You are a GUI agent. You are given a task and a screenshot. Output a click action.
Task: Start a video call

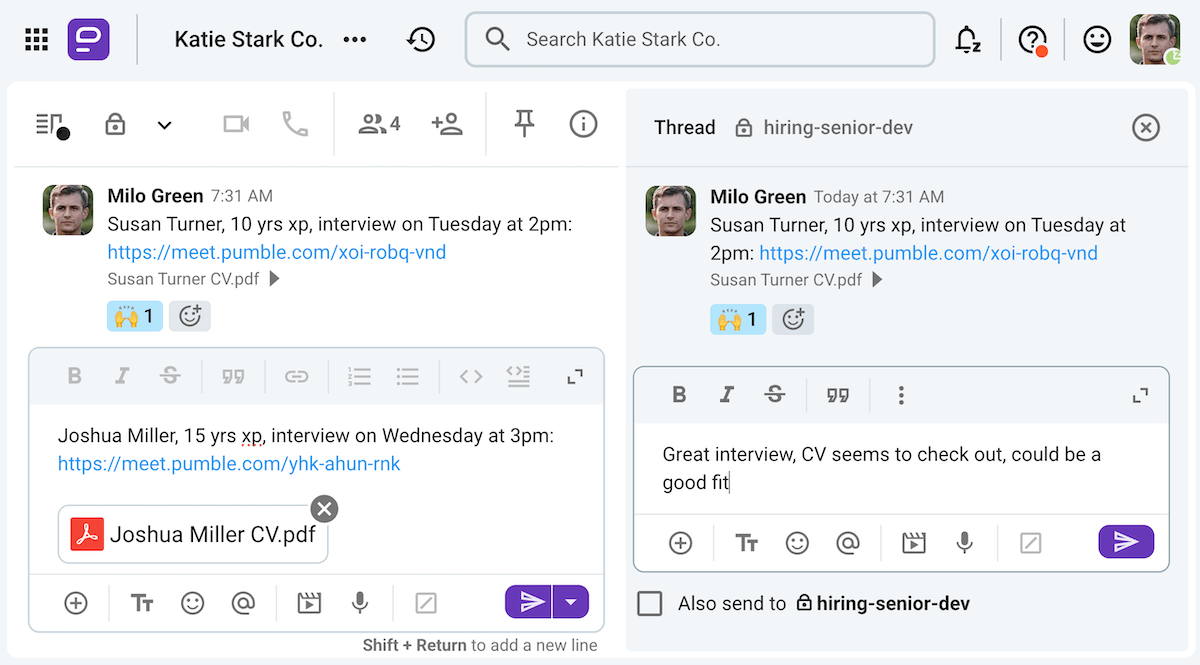pos(235,123)
